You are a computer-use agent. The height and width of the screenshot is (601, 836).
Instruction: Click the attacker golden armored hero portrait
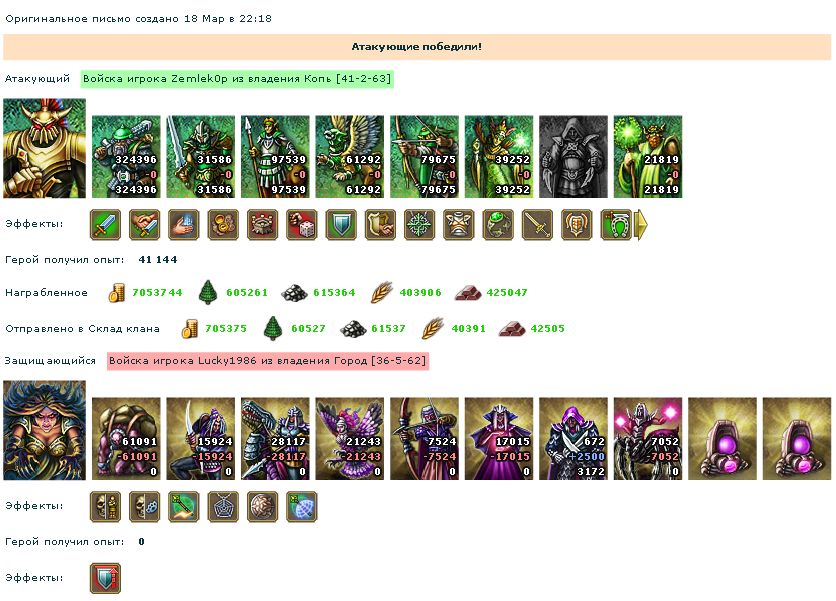click(44, 148)
